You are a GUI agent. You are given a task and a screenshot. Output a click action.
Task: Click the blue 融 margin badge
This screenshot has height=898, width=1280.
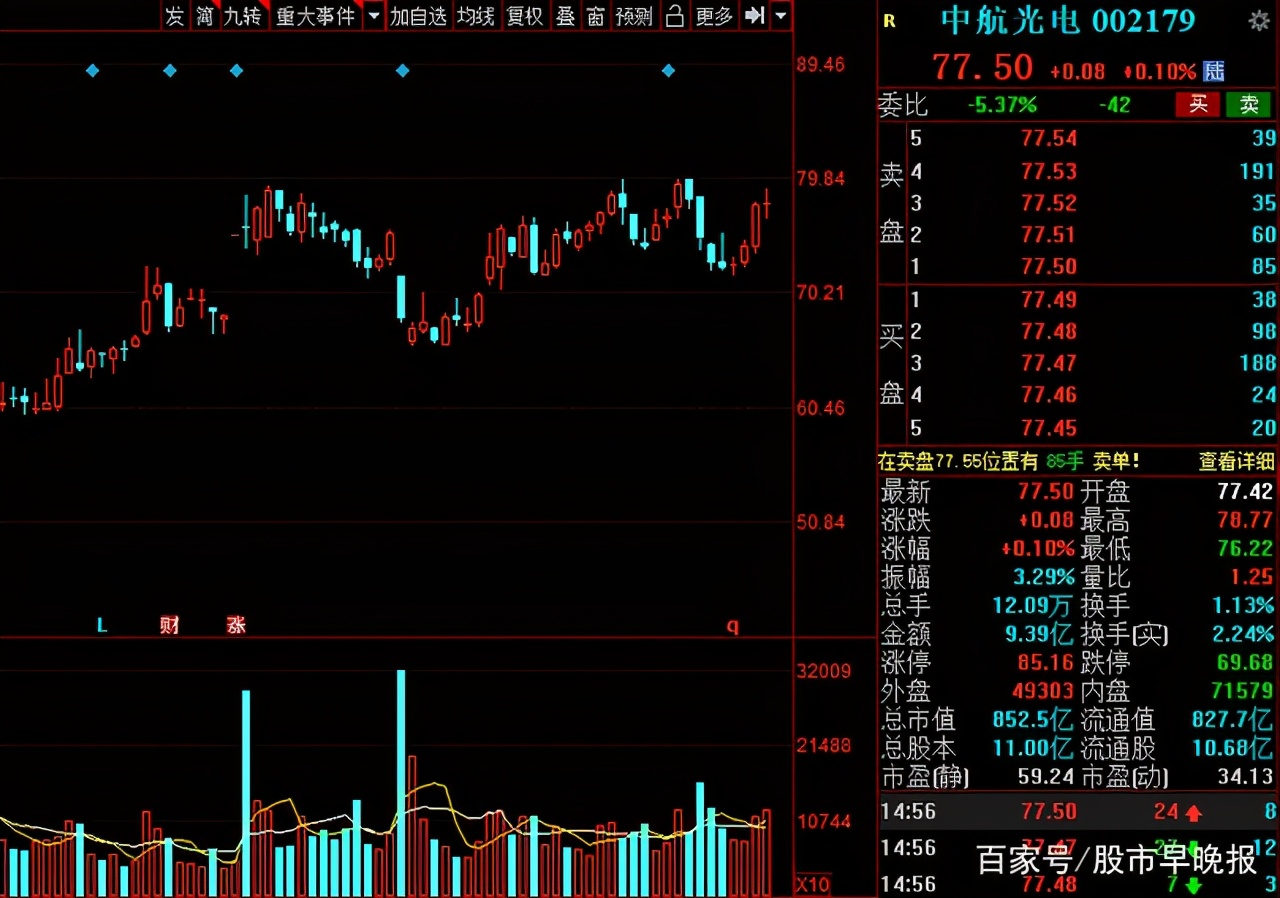[1213, 70]
